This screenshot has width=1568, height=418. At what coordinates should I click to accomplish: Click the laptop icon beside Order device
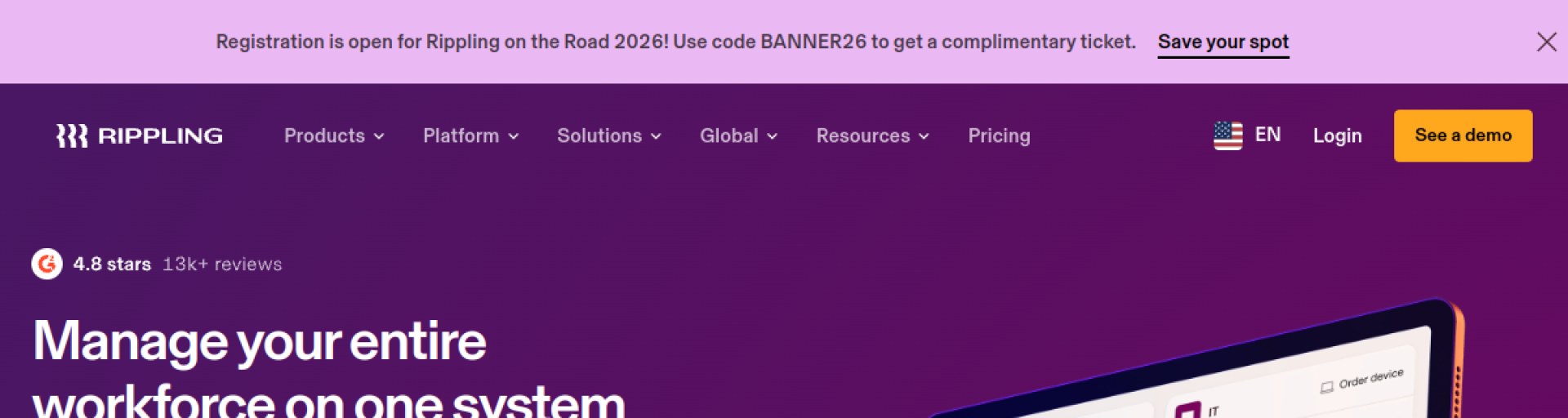(1327, 387)
